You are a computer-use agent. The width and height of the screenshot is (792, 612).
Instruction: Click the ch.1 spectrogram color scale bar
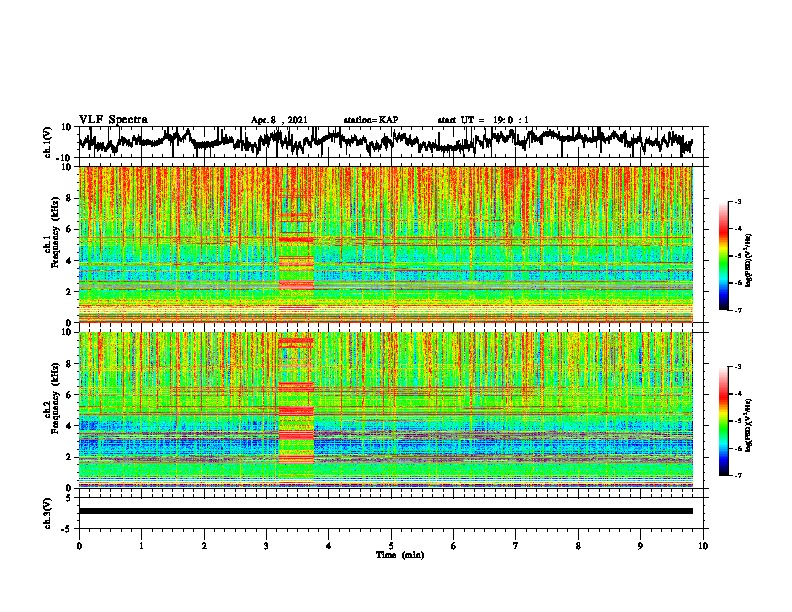click(x=723, y=256)
